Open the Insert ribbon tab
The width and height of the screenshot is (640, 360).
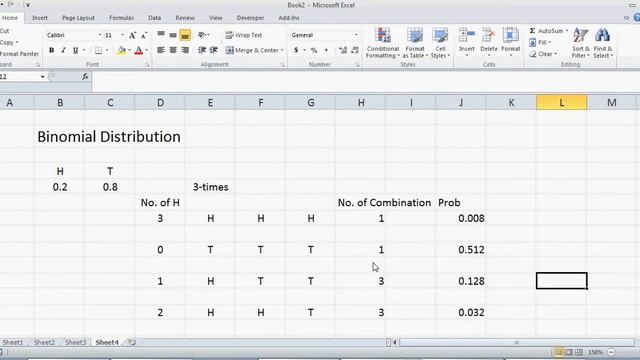40,18
